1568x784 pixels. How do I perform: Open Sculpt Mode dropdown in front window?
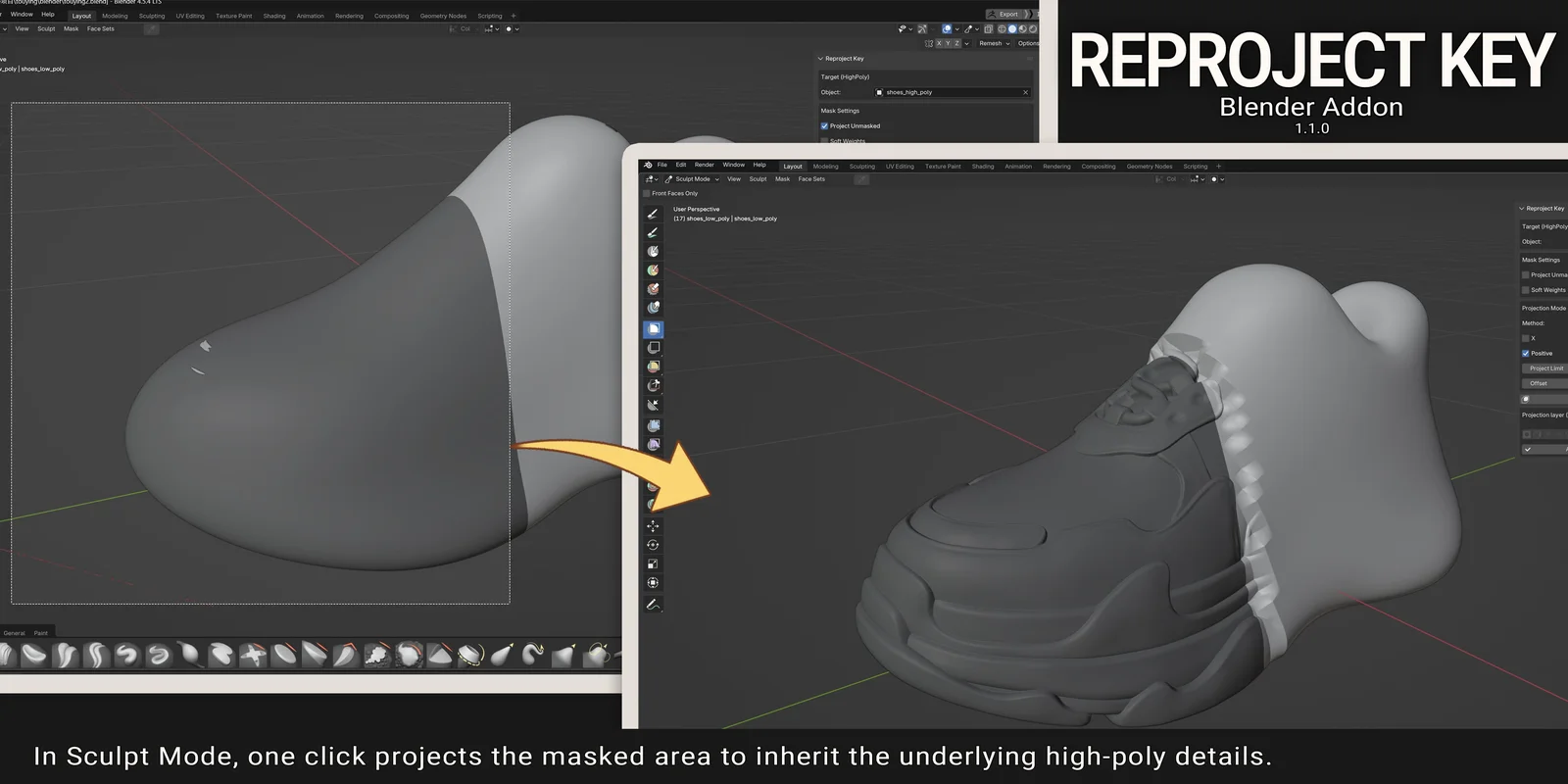tap(692, 179)
